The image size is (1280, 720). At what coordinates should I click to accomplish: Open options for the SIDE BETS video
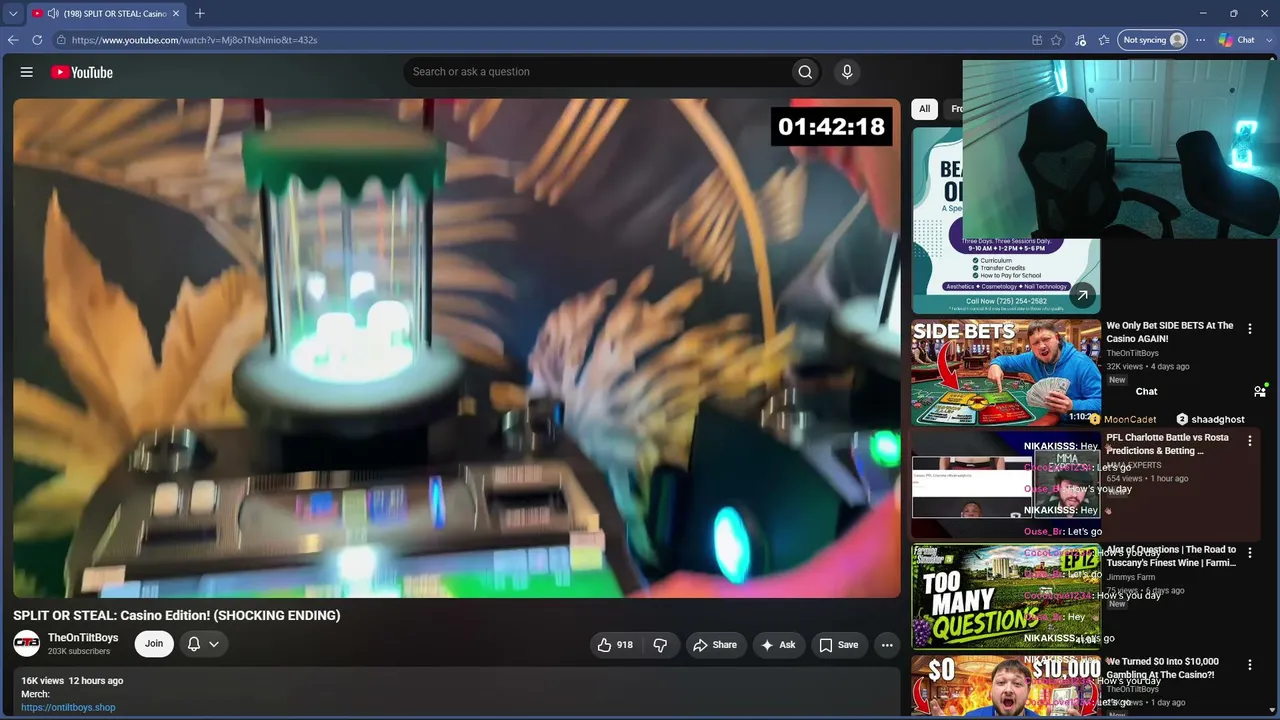click(x=1249, y=329)
